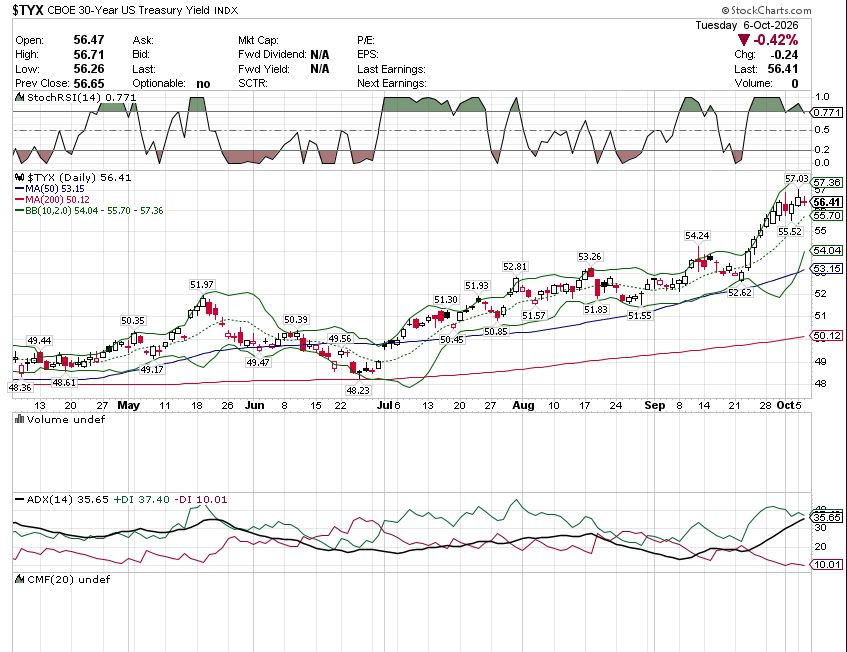Click the Mkt Cap label

coord(258,40)
